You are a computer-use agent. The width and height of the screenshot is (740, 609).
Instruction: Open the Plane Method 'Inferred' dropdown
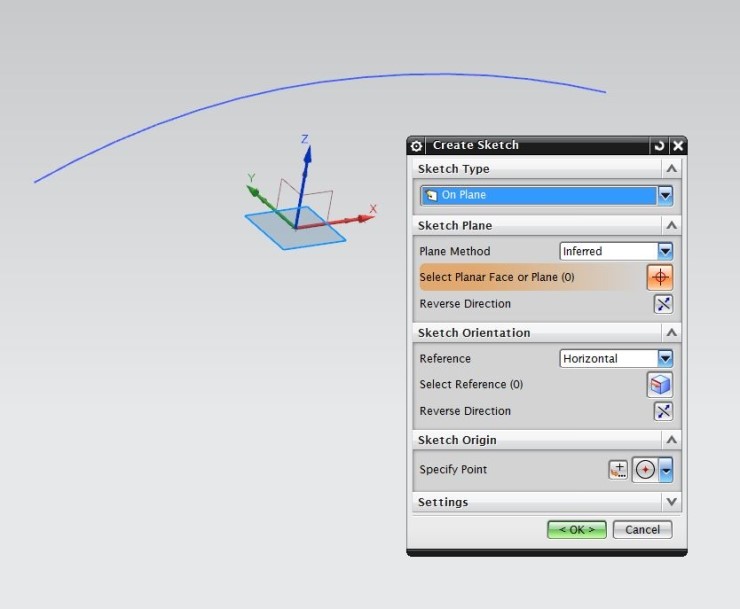pos(665,251)
